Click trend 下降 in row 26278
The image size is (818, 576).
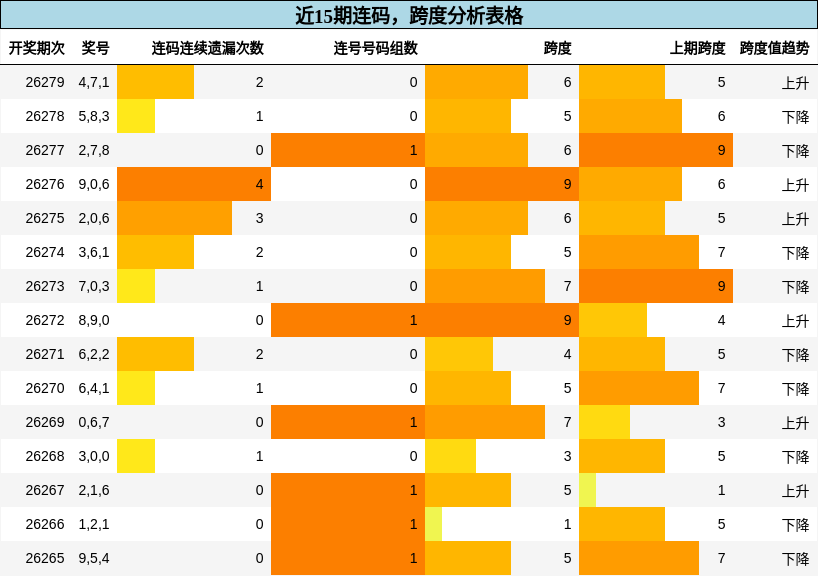[795, 116]
